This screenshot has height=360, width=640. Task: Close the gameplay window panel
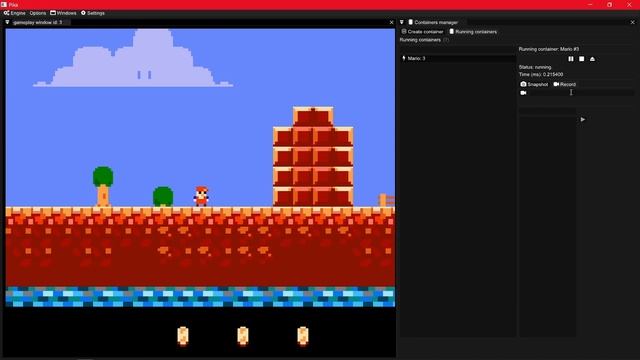391,22
